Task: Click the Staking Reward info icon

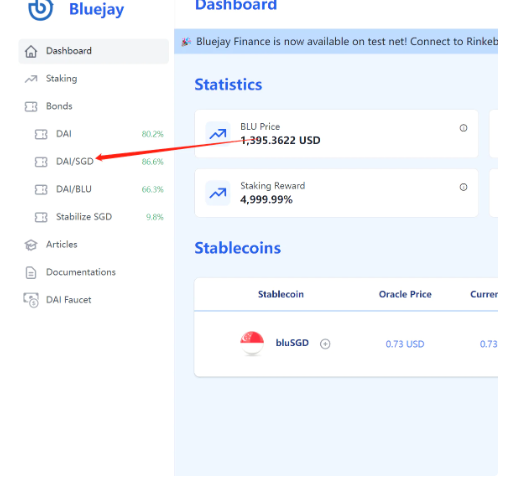Action: coord(463,187)
